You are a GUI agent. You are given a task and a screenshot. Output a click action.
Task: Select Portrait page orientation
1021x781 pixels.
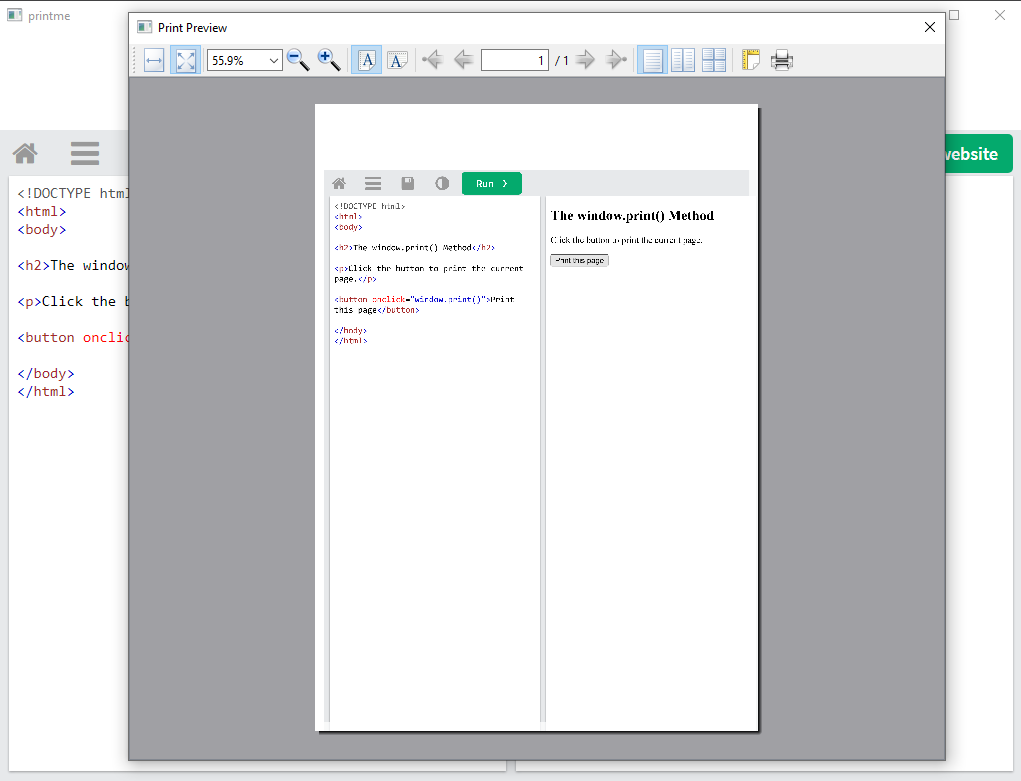(366, 61)
